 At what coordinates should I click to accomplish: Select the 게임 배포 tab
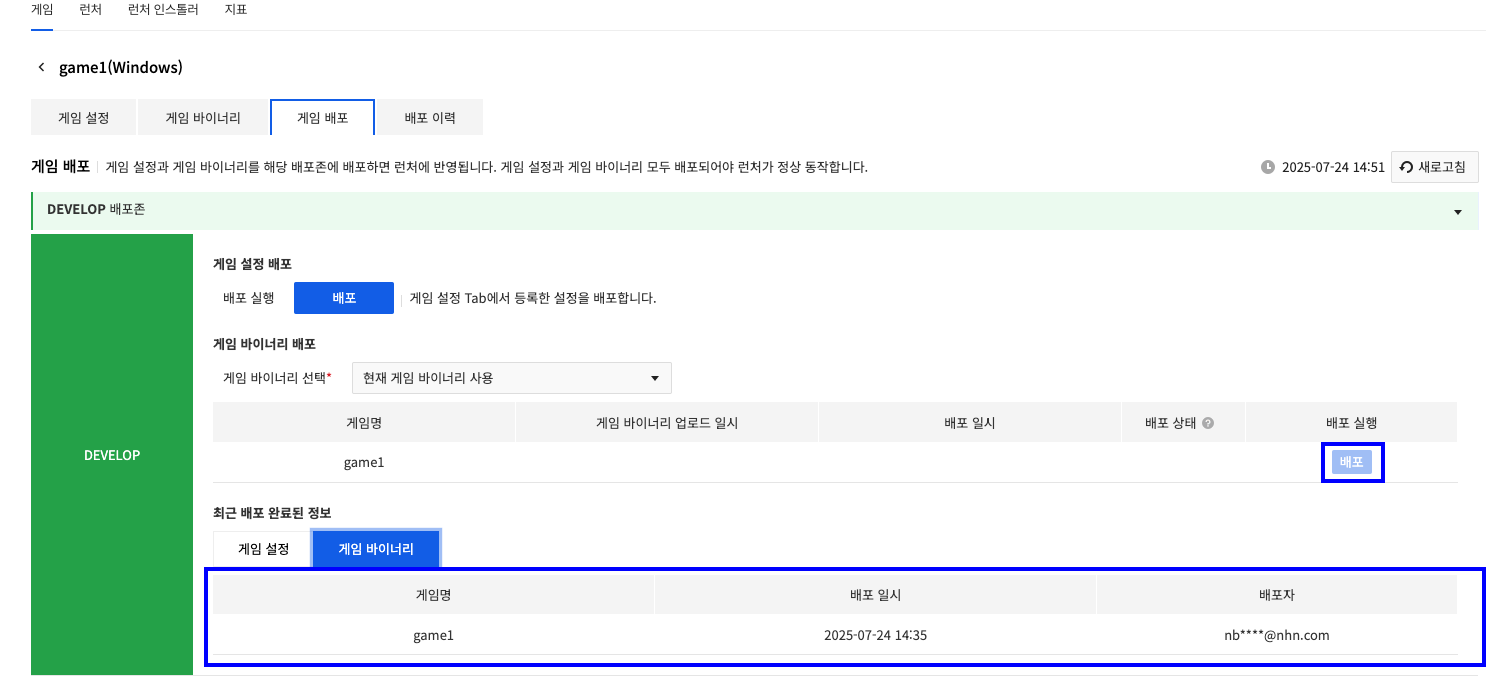pos(322,117)
